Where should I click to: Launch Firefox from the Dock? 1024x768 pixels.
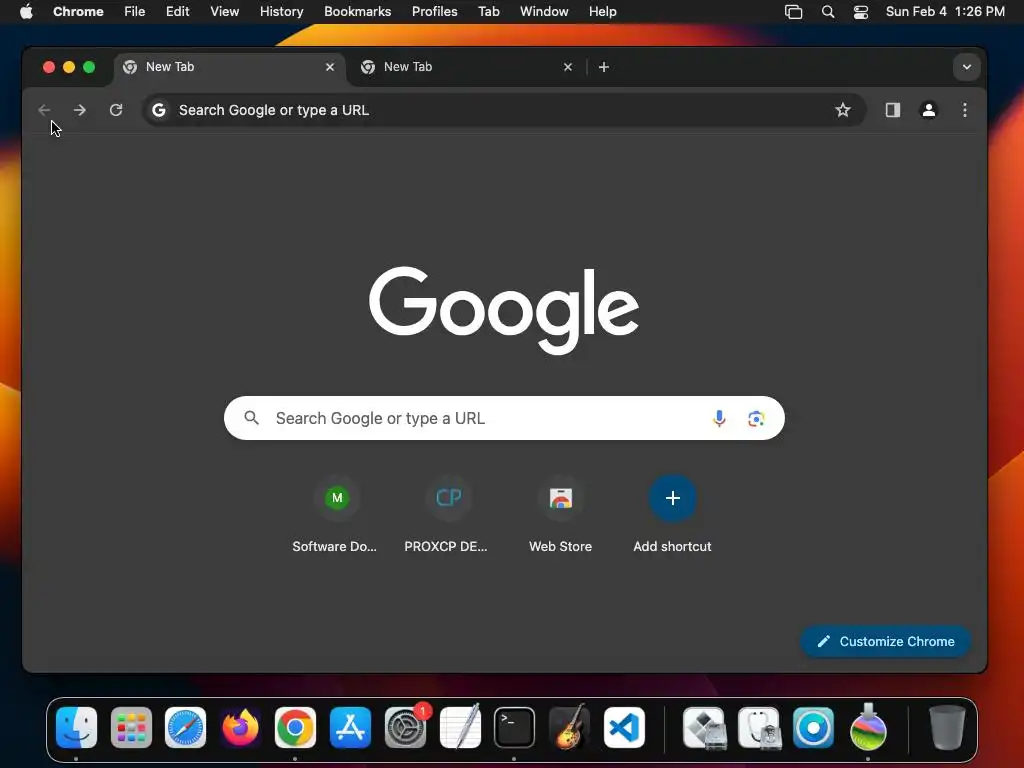click(x=240, y=728)
